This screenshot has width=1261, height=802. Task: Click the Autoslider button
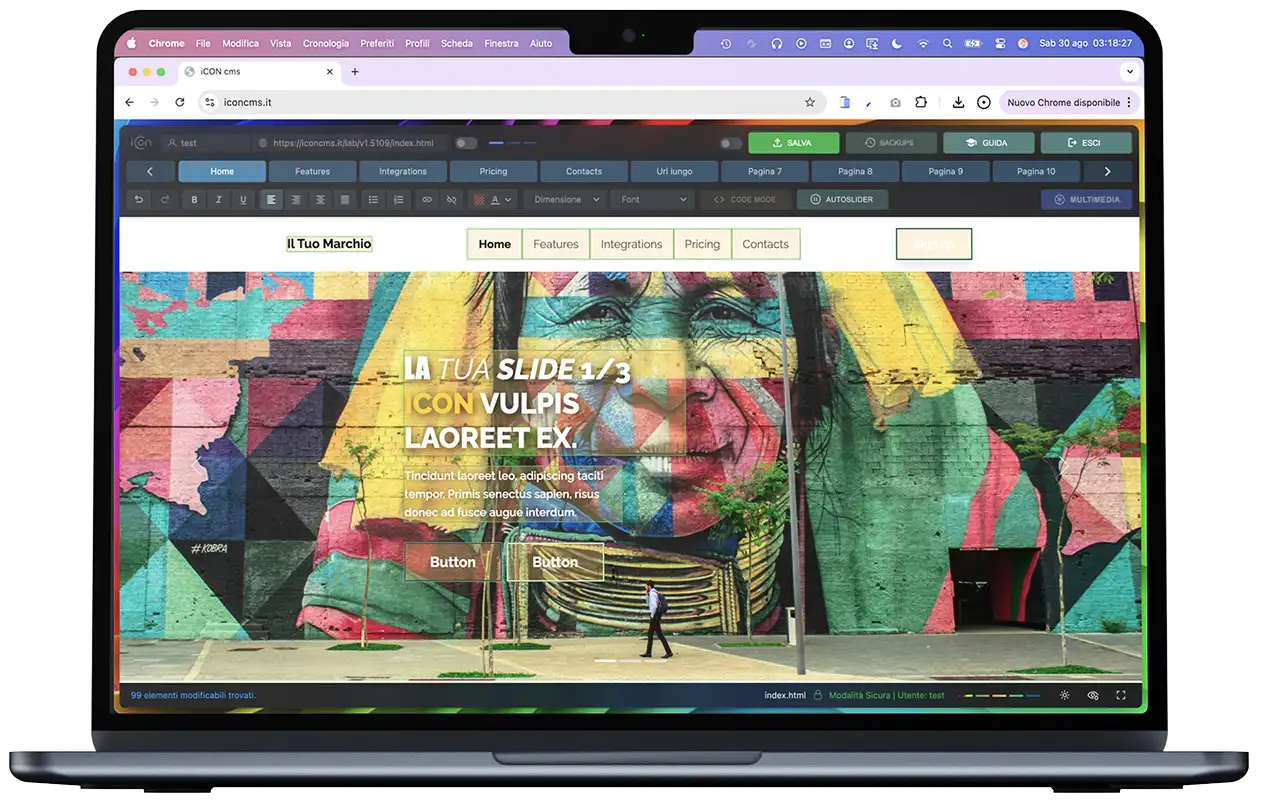point(842,200)
